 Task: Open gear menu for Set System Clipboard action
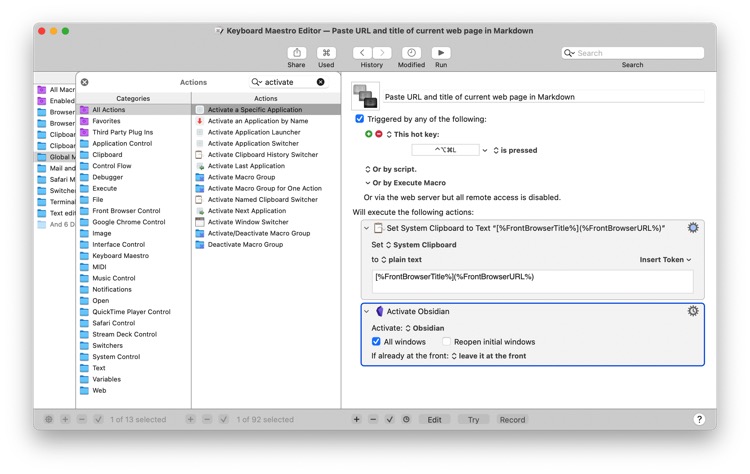pyautogui.click(x=693, y=228)
